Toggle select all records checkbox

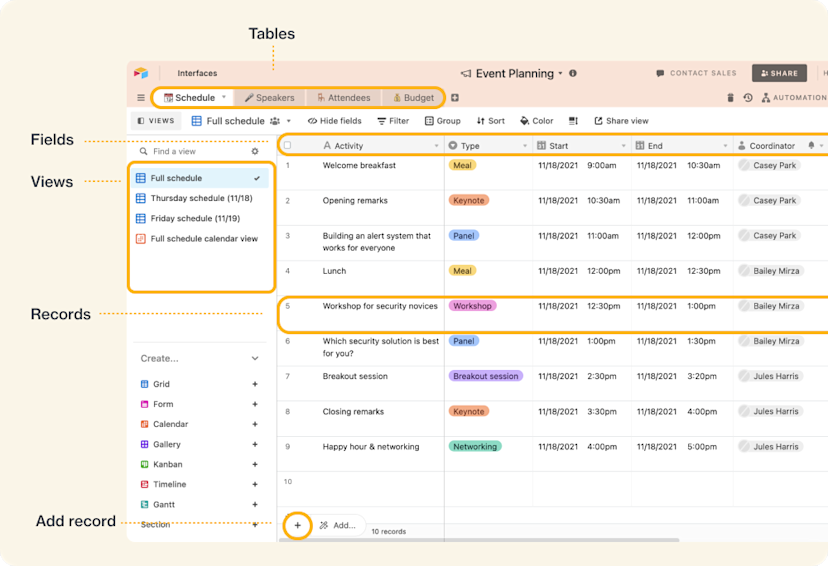(x=287, y=146)
